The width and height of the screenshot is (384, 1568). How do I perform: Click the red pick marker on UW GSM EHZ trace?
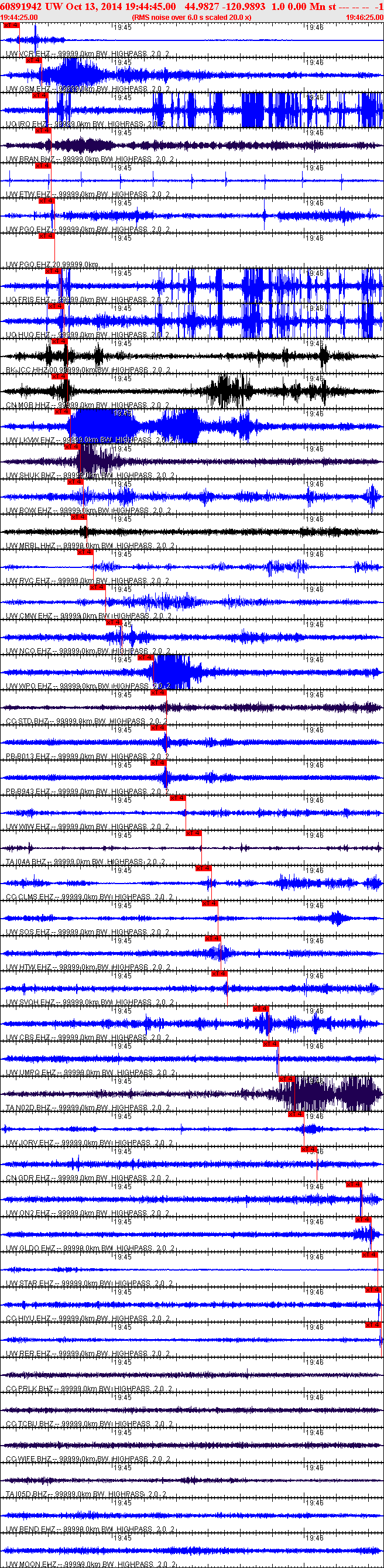pos(33,60)
